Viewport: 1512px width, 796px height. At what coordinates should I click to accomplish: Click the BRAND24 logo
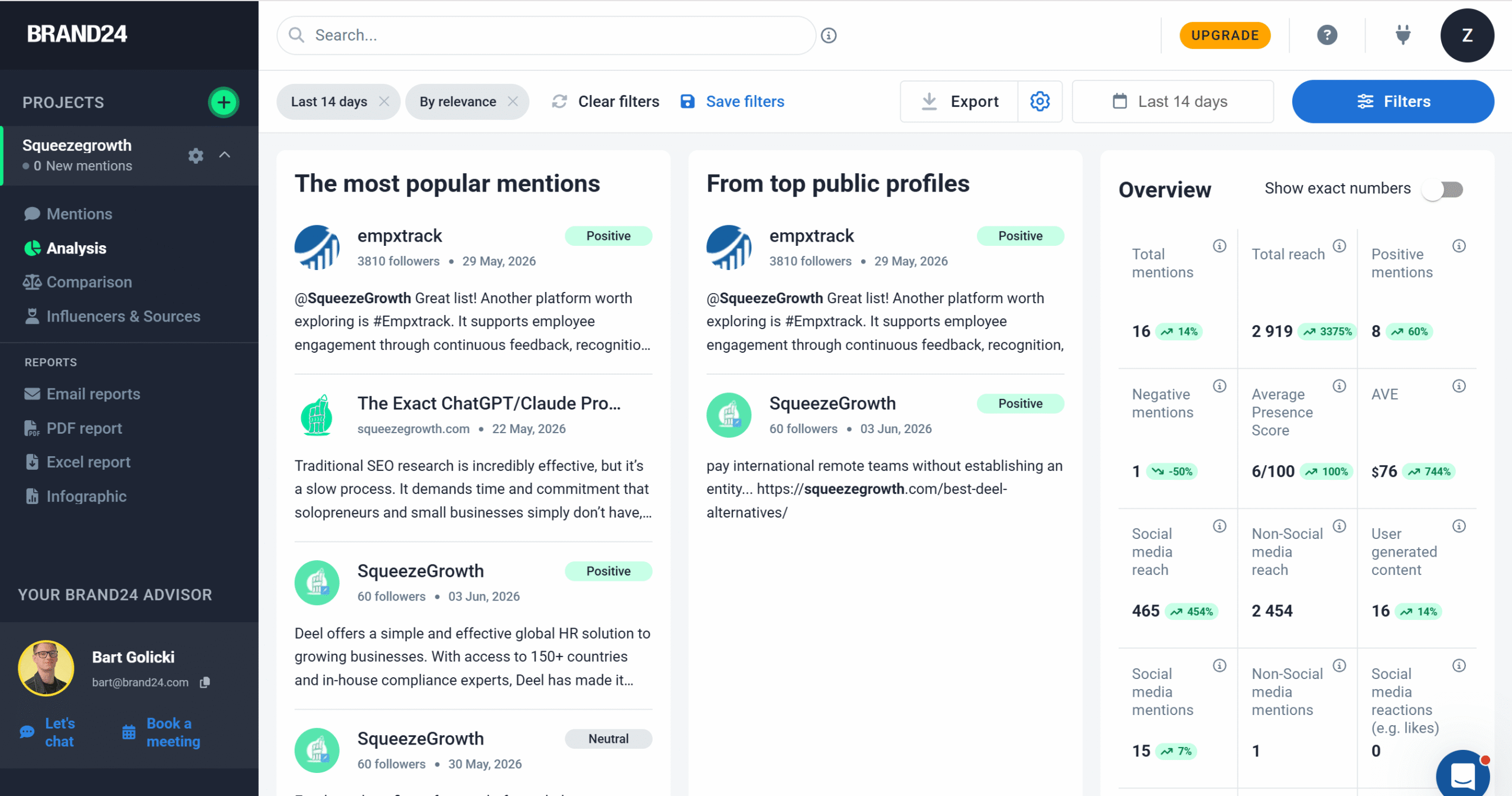(77, 34)
